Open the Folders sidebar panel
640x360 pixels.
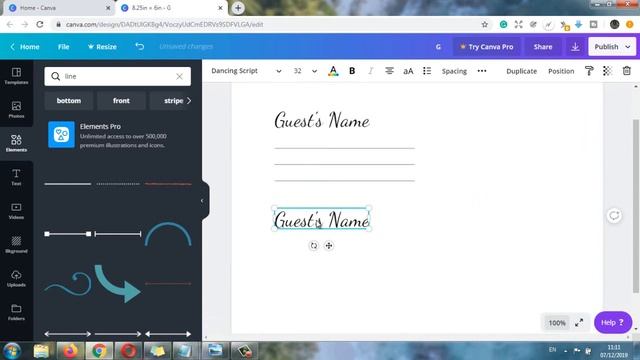click(16, 312)
